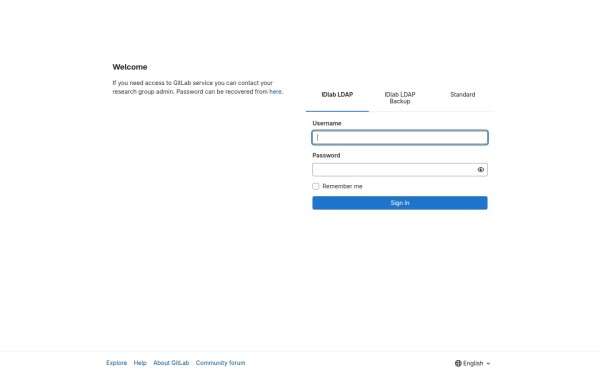Open the password recovery here link
Viewport: 600px width, 375px height.
click(275, 92)
